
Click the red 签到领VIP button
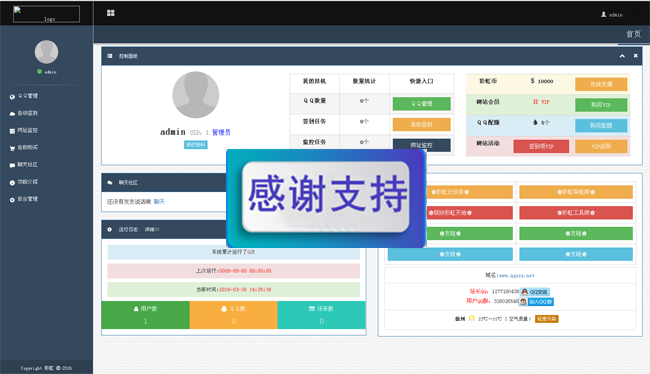(541, 146)
